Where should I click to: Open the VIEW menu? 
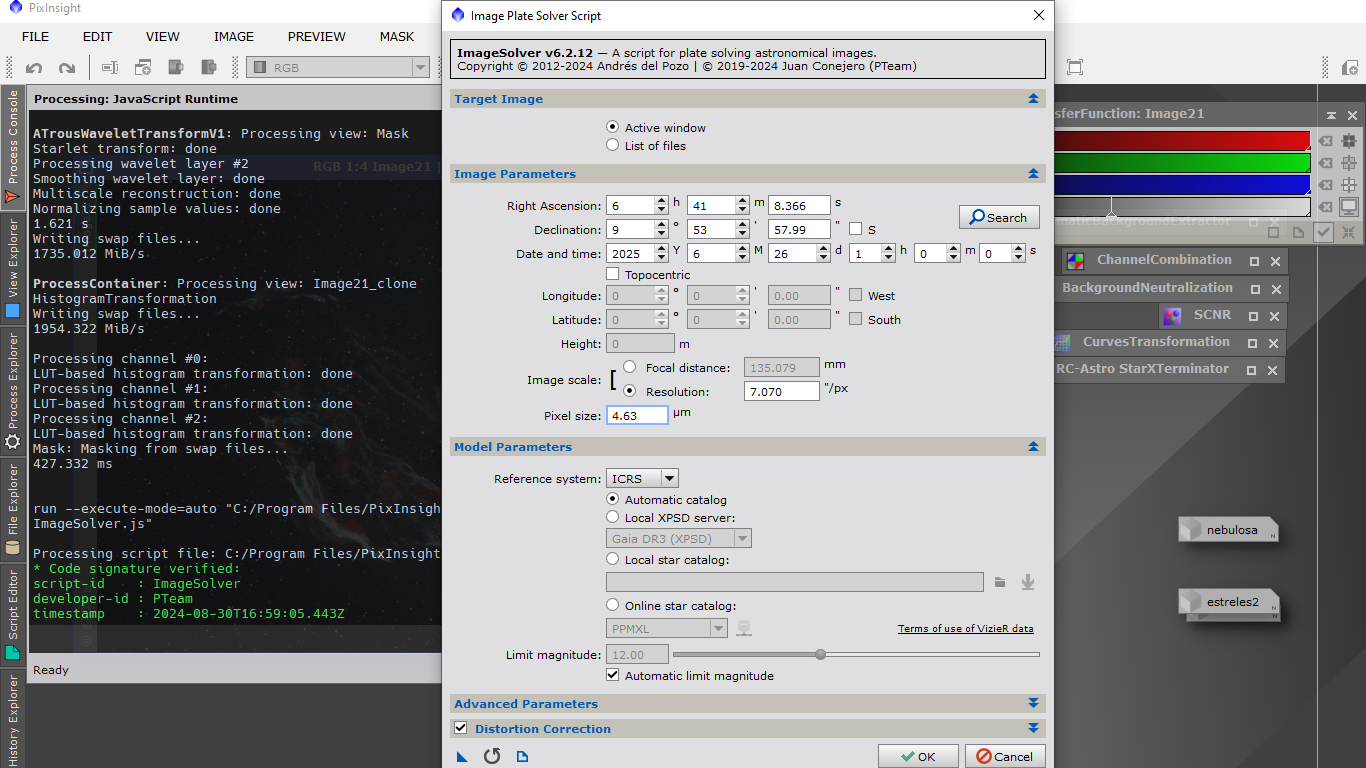[x=163, y=37]
